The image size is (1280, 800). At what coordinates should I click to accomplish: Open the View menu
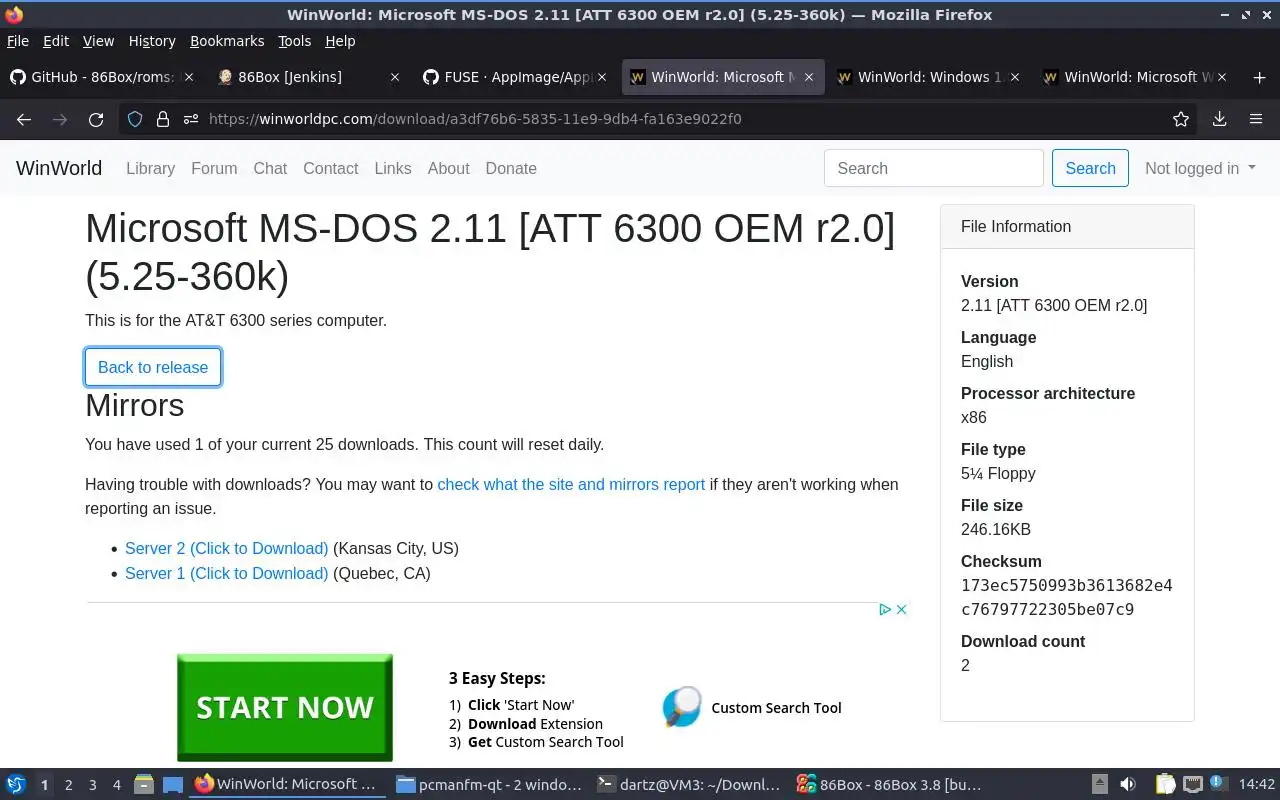98,41
